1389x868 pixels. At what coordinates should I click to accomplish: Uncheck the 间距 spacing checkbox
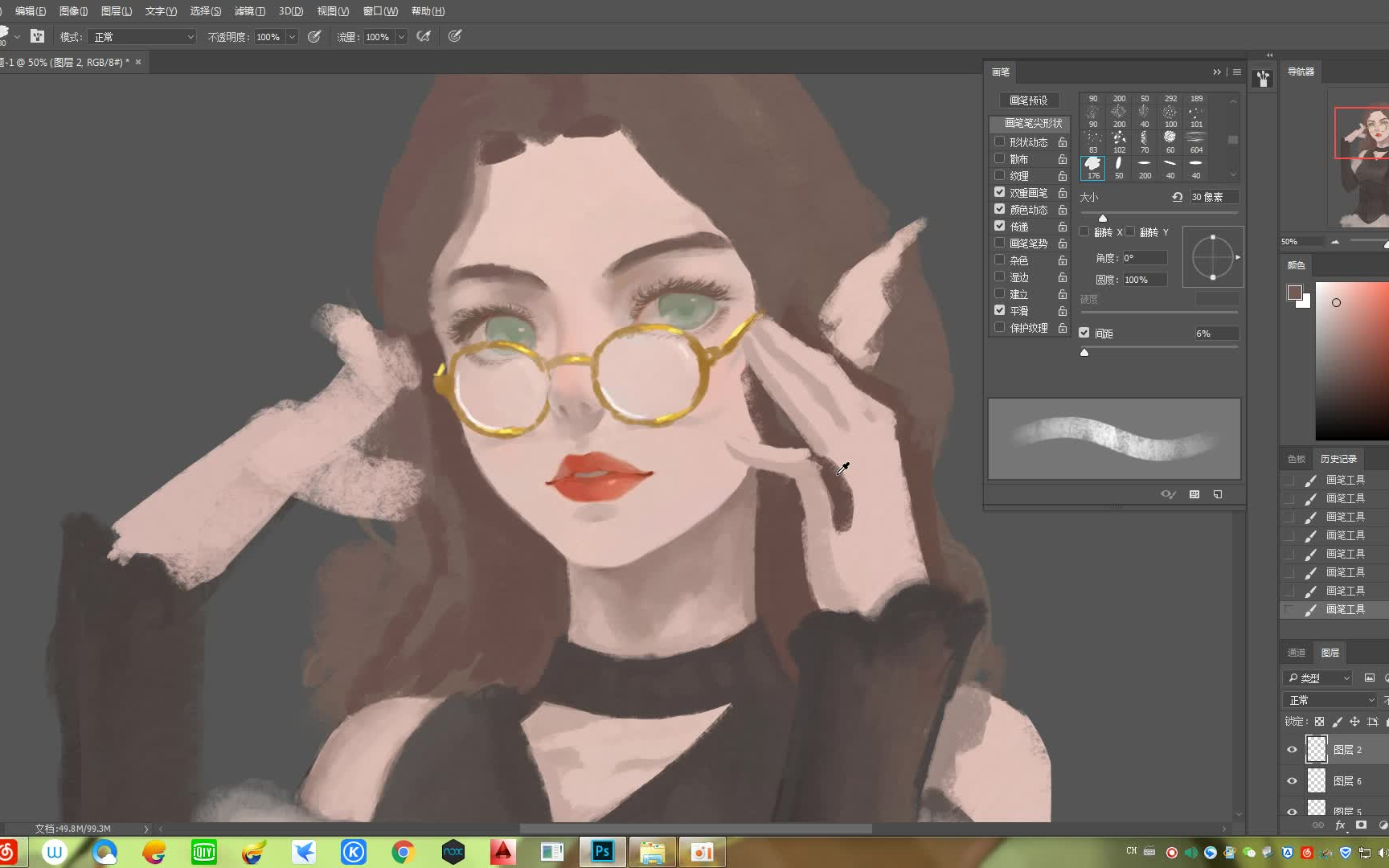pyautogui.click(x=1084, y=332)
